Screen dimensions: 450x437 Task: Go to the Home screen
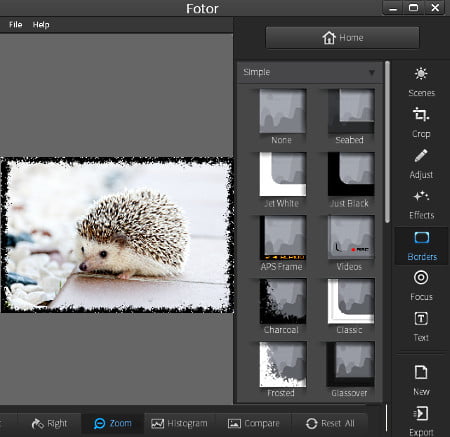(x=342, y=38)
